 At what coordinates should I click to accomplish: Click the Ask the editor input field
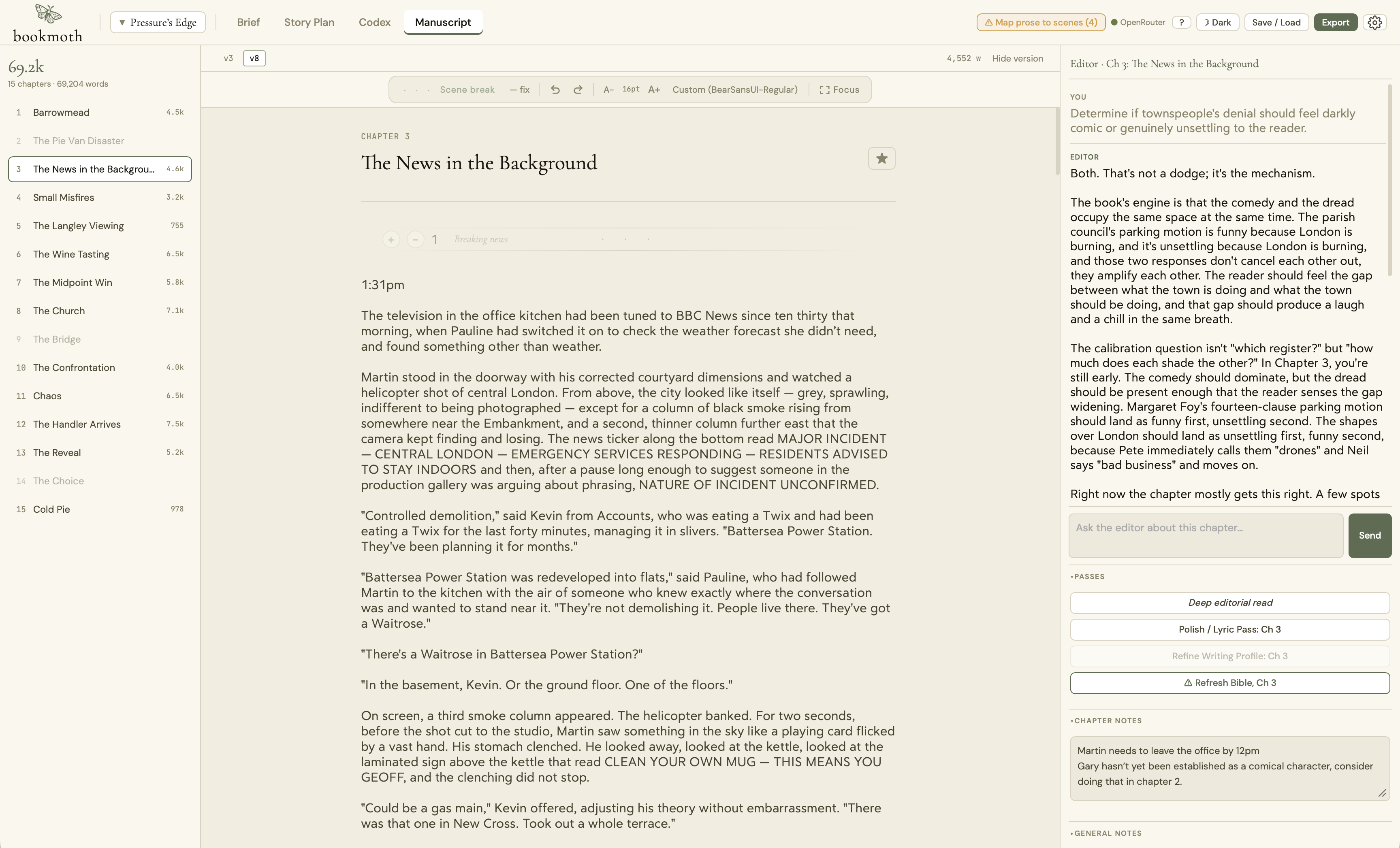(x=1206, y=536)
